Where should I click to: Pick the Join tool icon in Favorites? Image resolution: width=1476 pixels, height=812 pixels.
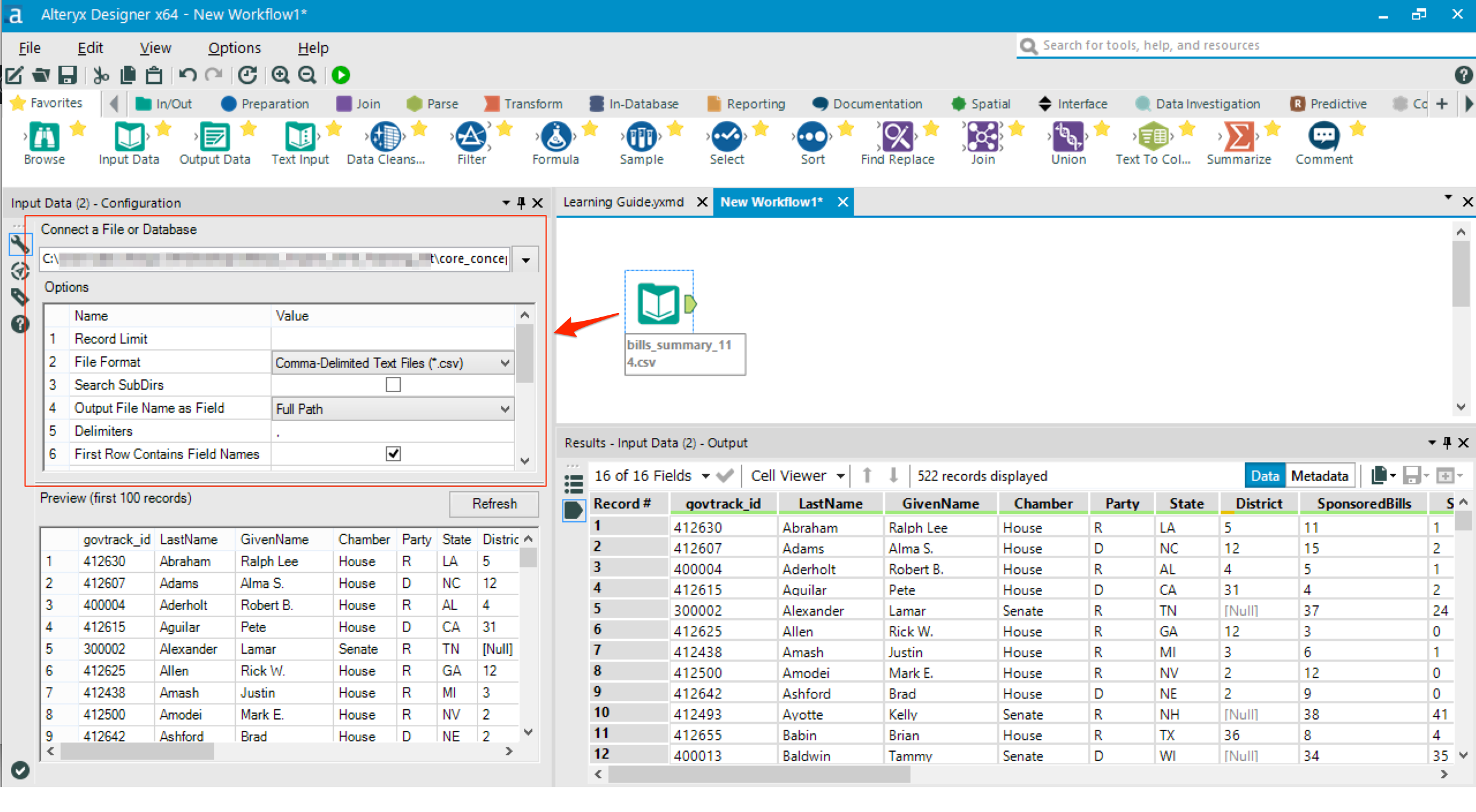click(983, 137)
